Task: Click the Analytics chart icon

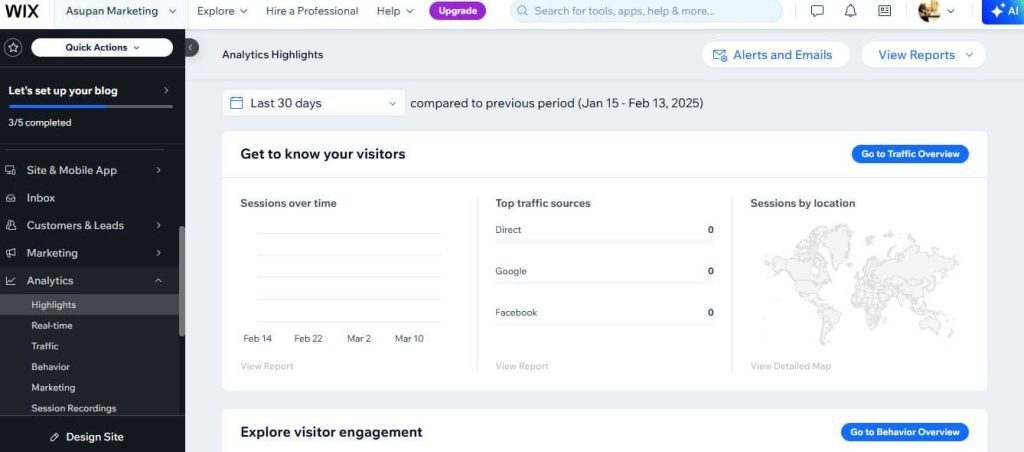Action: (10, 281)
